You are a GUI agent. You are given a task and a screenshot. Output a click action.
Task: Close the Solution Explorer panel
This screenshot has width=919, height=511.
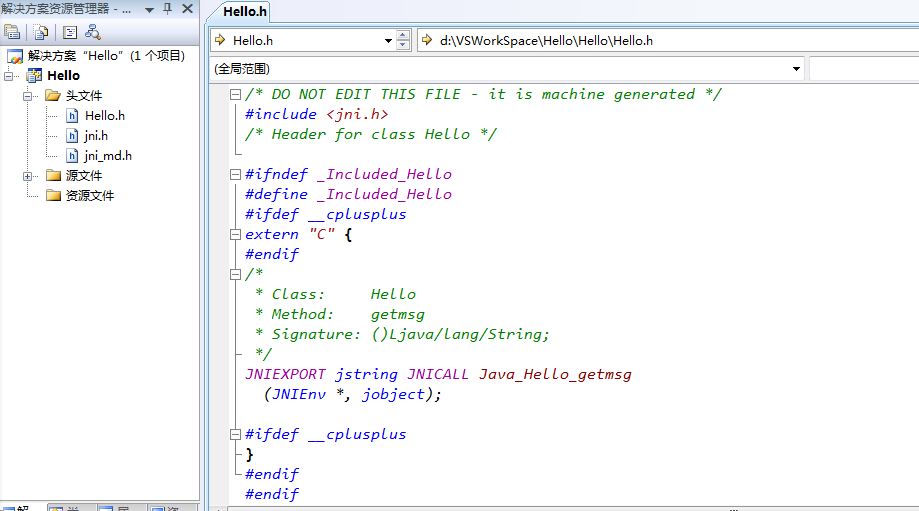tap(187, 9)
